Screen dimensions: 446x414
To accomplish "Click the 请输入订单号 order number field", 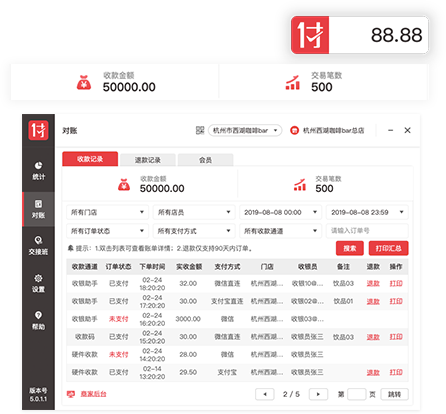I will point(367,231).
